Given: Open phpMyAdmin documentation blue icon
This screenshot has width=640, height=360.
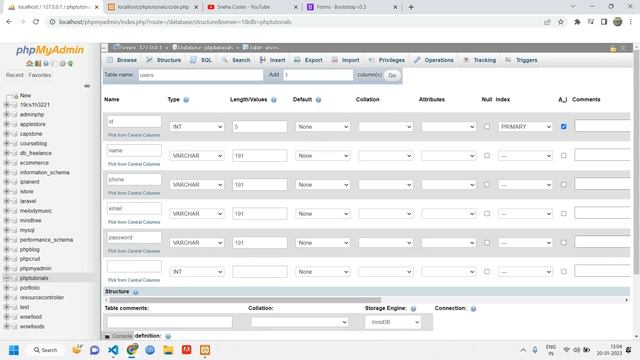Looking at the screenshot, I should (46, 64).
